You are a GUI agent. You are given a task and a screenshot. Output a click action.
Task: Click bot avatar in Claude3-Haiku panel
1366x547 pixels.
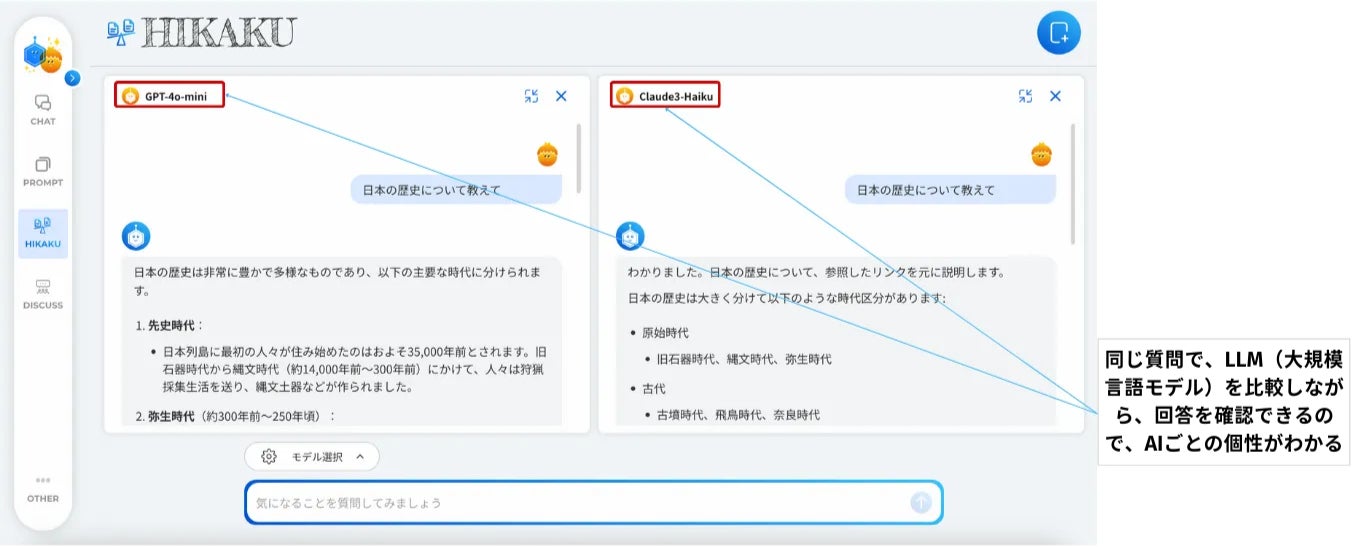(x=630, y=236)
